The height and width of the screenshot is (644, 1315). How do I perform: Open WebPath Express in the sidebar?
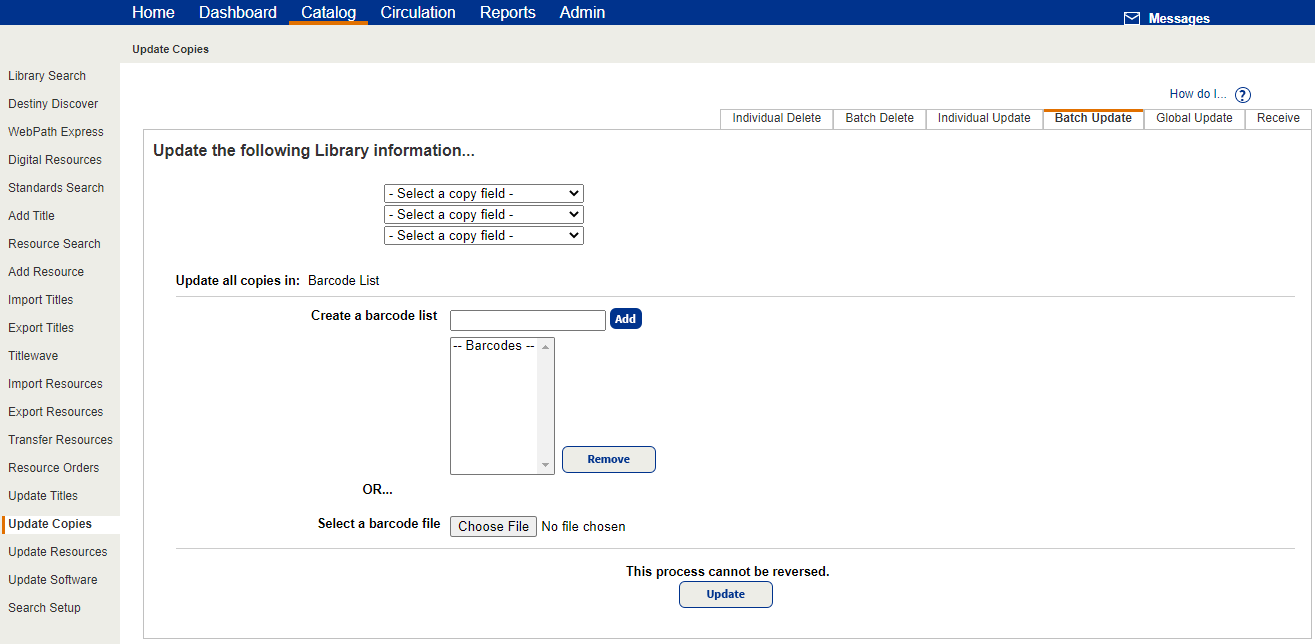coord(56,132)
